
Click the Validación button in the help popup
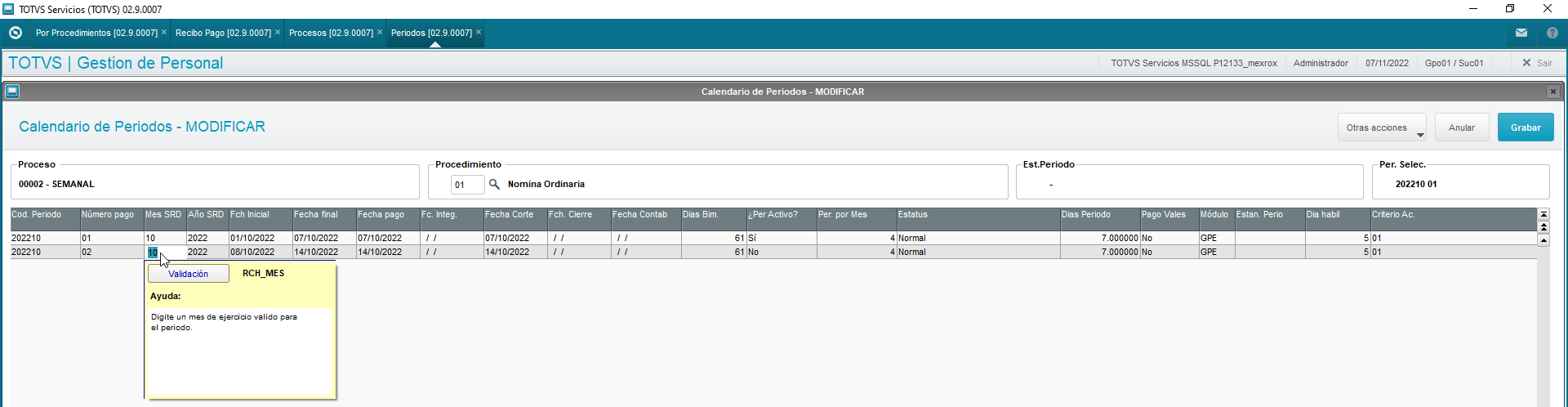[189, 274]
